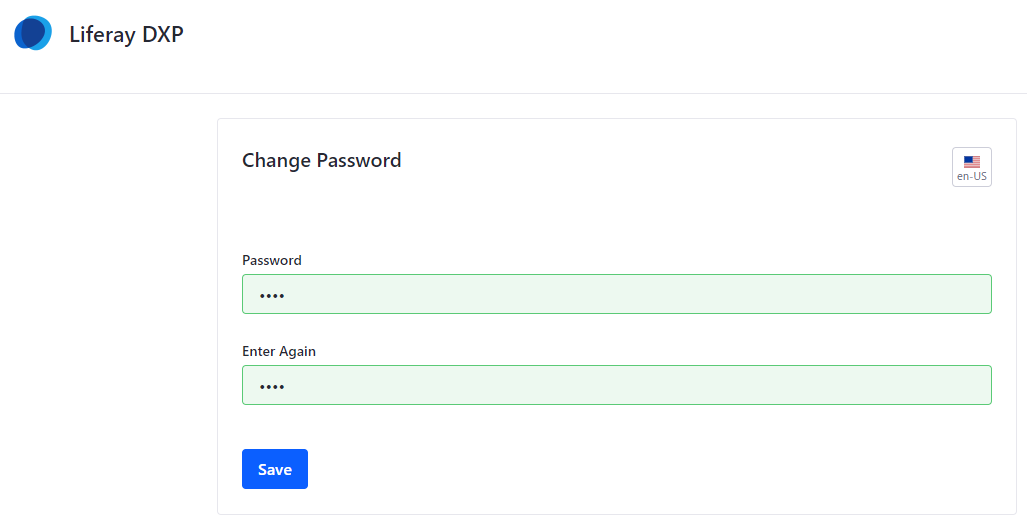Click the Save button

tap(274, 469)
